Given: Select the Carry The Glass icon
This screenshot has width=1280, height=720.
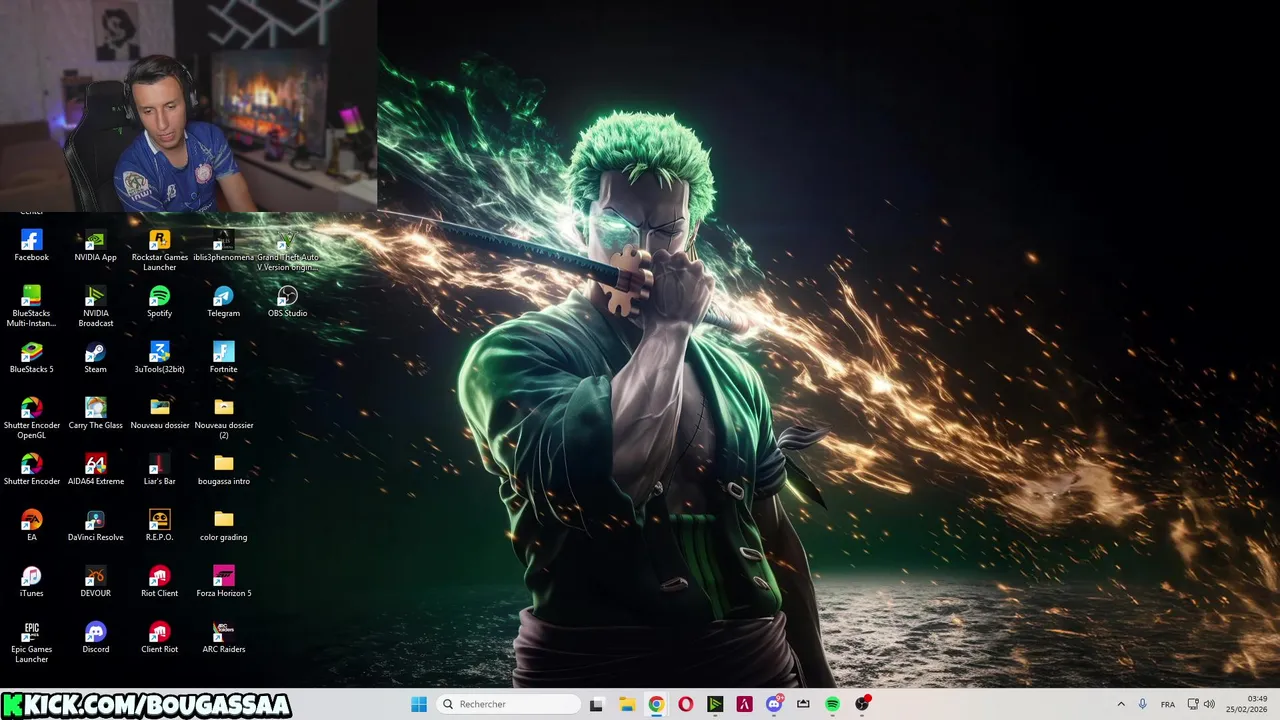Looking at the screenshot, I should click(x=95, y=413).
